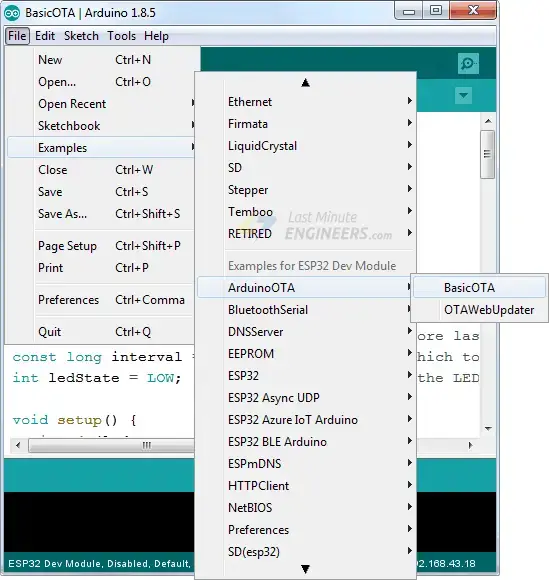Expand the ESP32 examples submenu

pyautogui.click(x=306, y=375)
